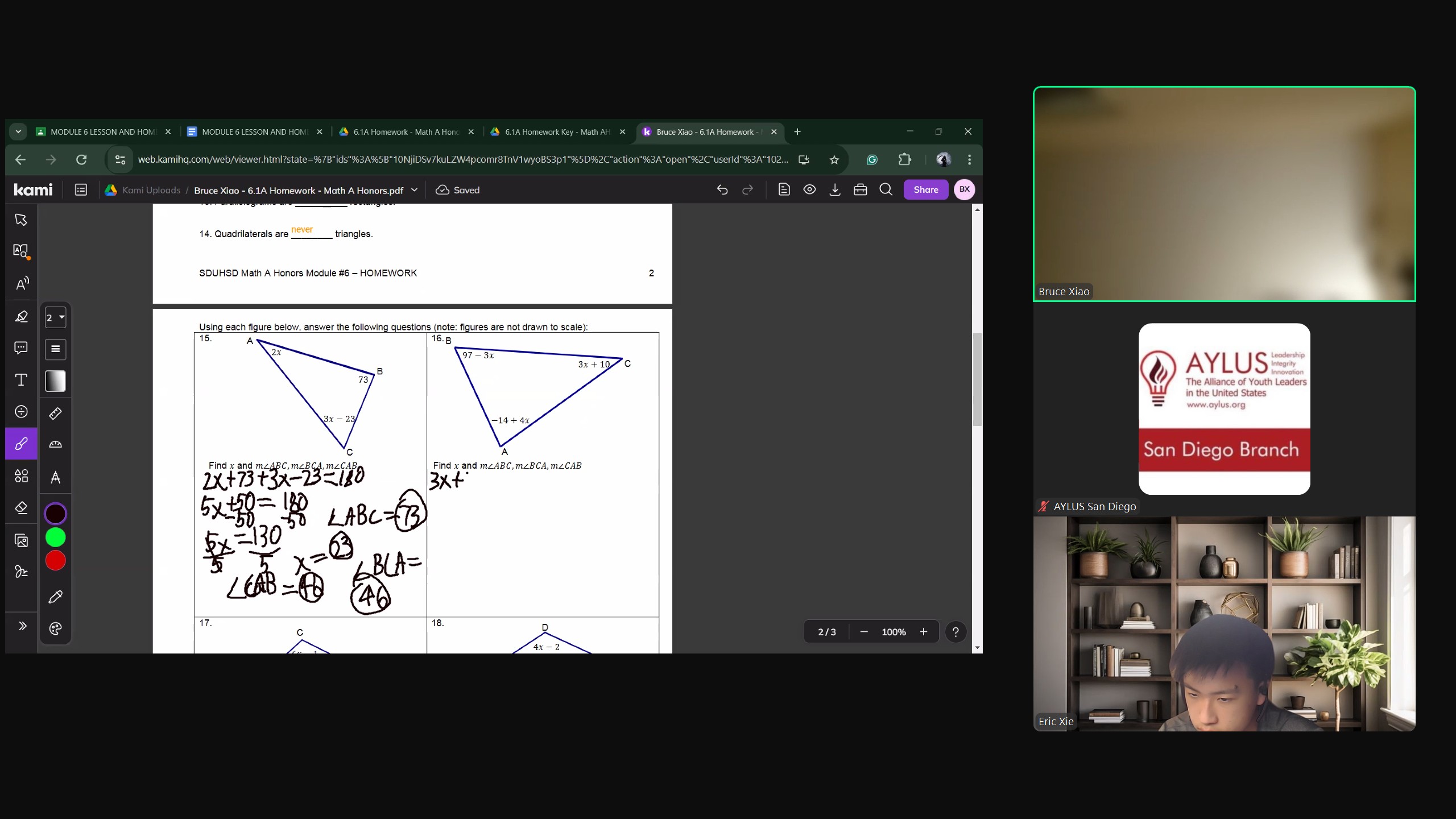The width and height of the screenshot is (1456, 819).
Task: Pick the green drawing color
Action: (55, 537)
